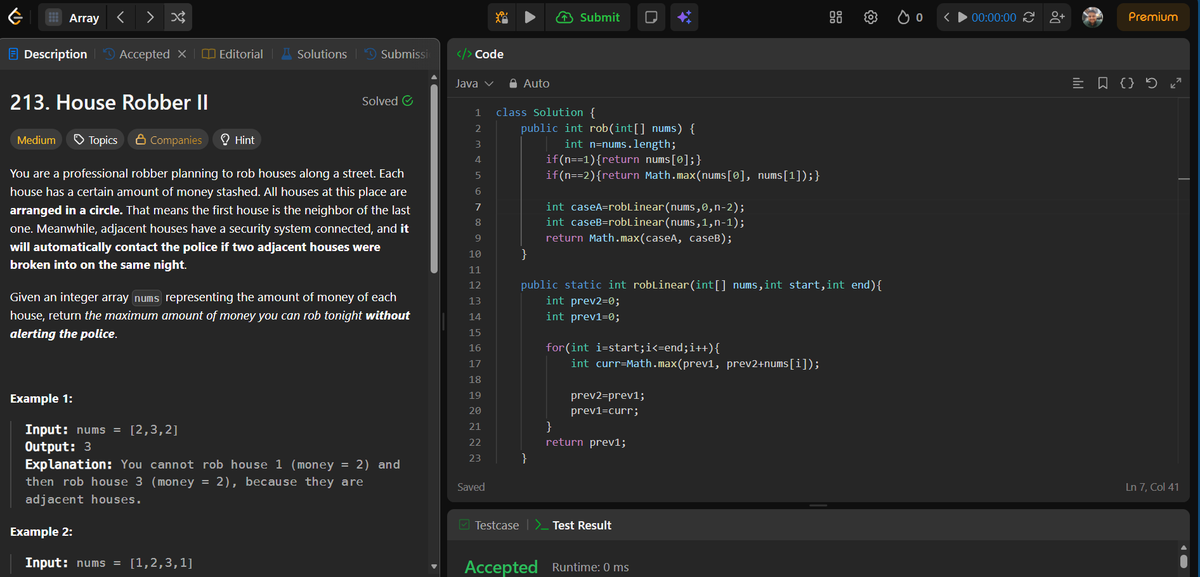
Task: Click the divider handle above the Testcase panel
Action: tap(819, 505)
